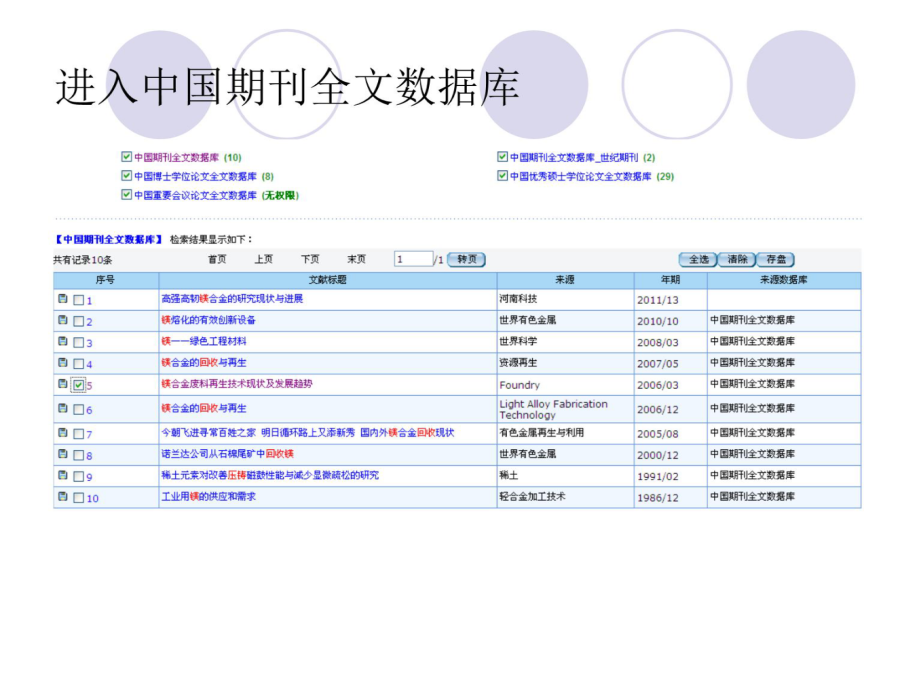Open row 4 article 镁合金的回收与再生
This screenshot has height=675, width=900.
coord(204,362)
